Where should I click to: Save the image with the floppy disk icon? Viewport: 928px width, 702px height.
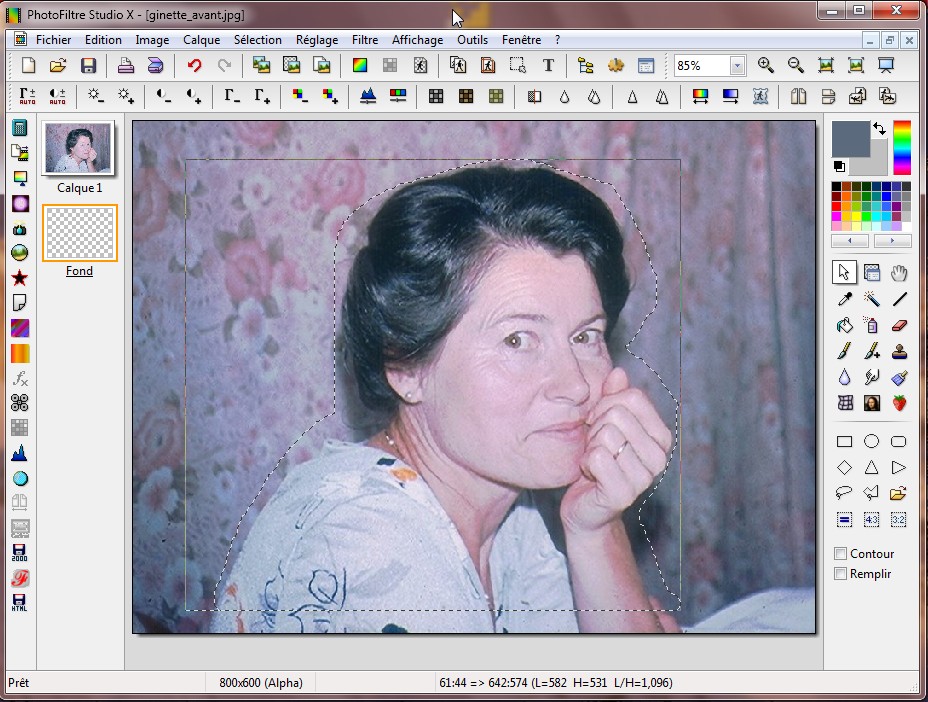point(88,65)
